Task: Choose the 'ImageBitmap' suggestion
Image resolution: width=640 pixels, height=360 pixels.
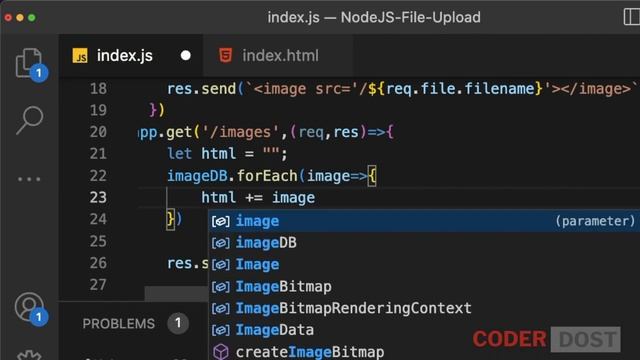Action: (424, 287)
